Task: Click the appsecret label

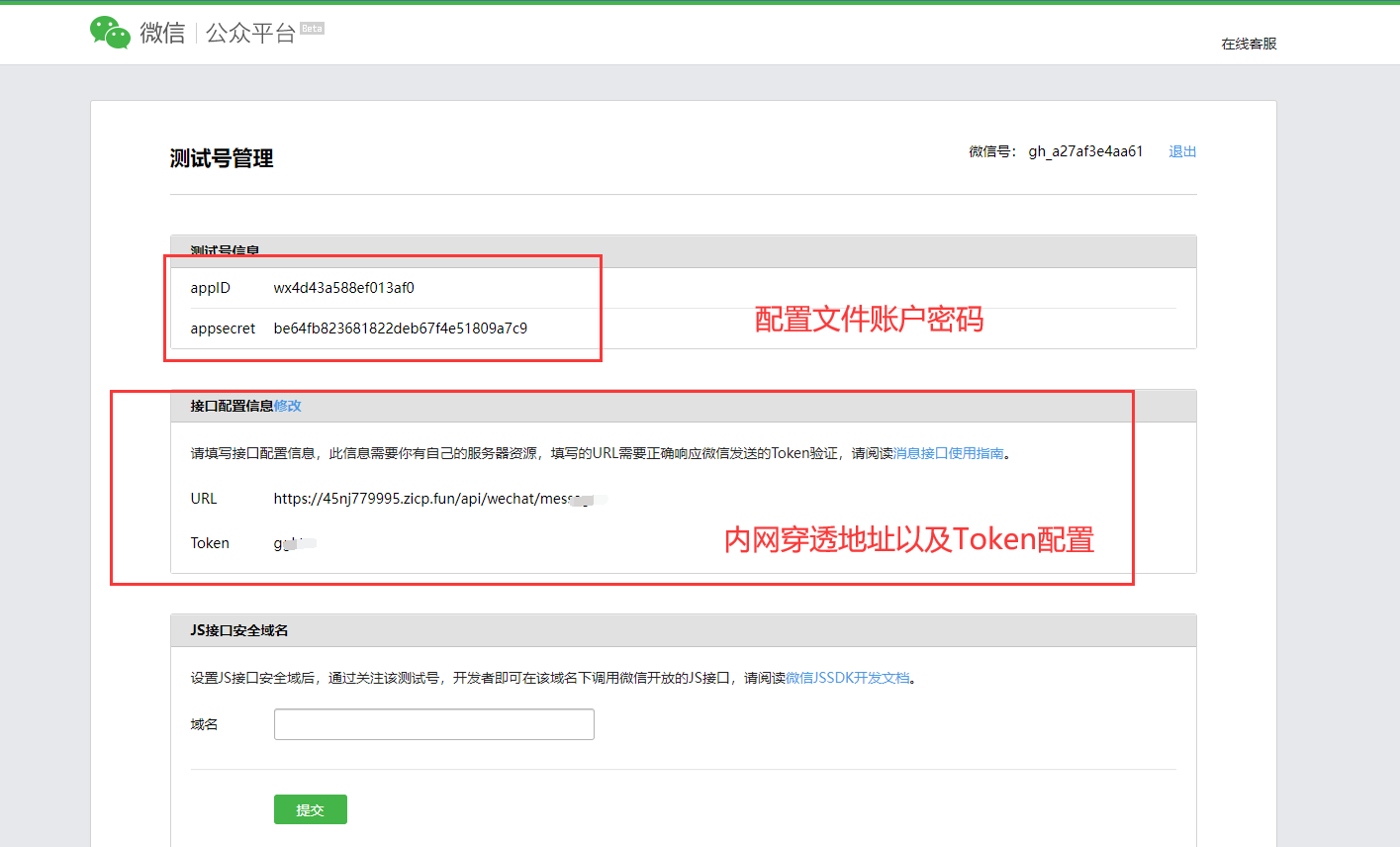Action: [223, 329]
